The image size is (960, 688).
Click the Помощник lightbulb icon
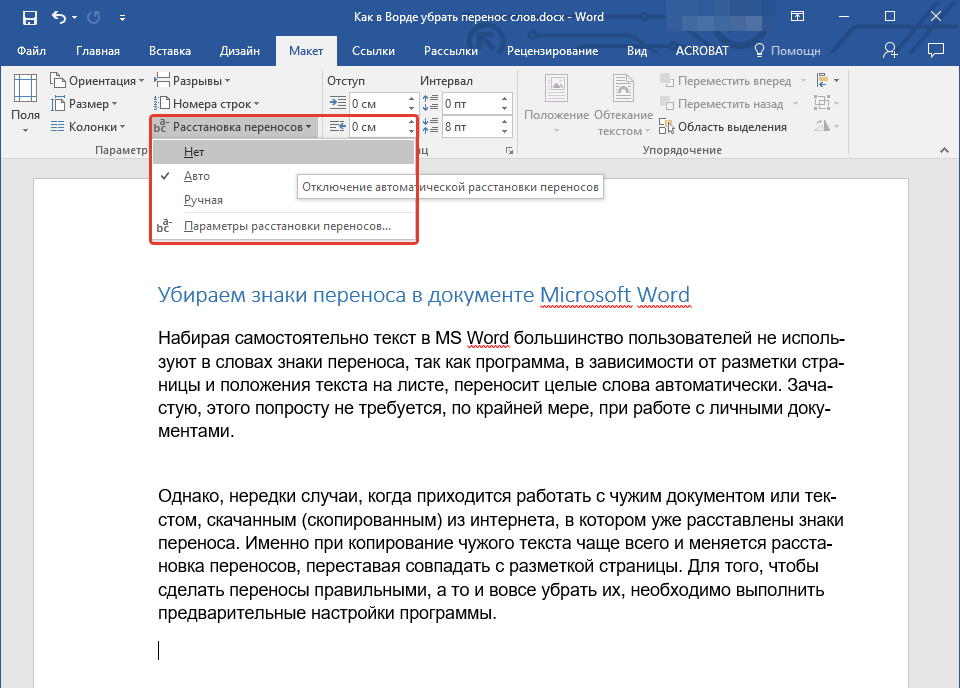pos(759,50)
